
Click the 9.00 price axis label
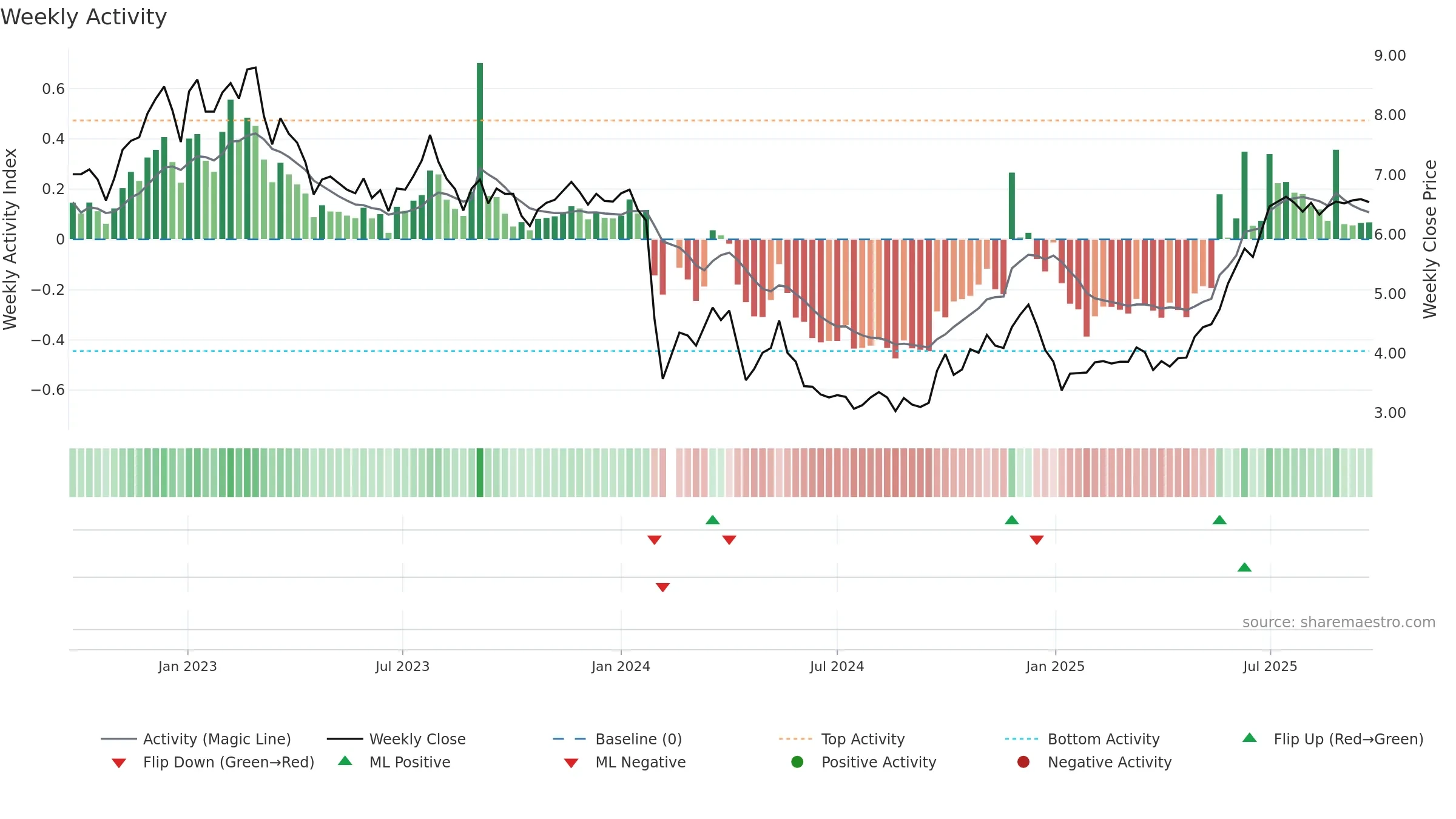tap(1390, 56)
